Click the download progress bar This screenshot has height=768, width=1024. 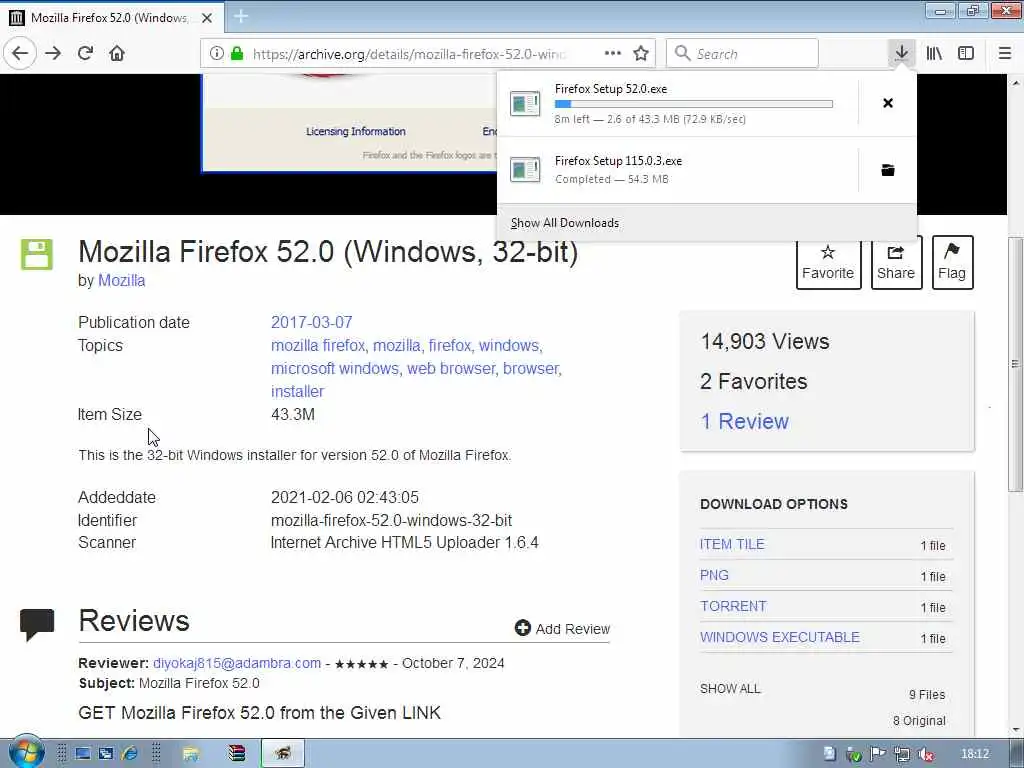tap(694, 104)
